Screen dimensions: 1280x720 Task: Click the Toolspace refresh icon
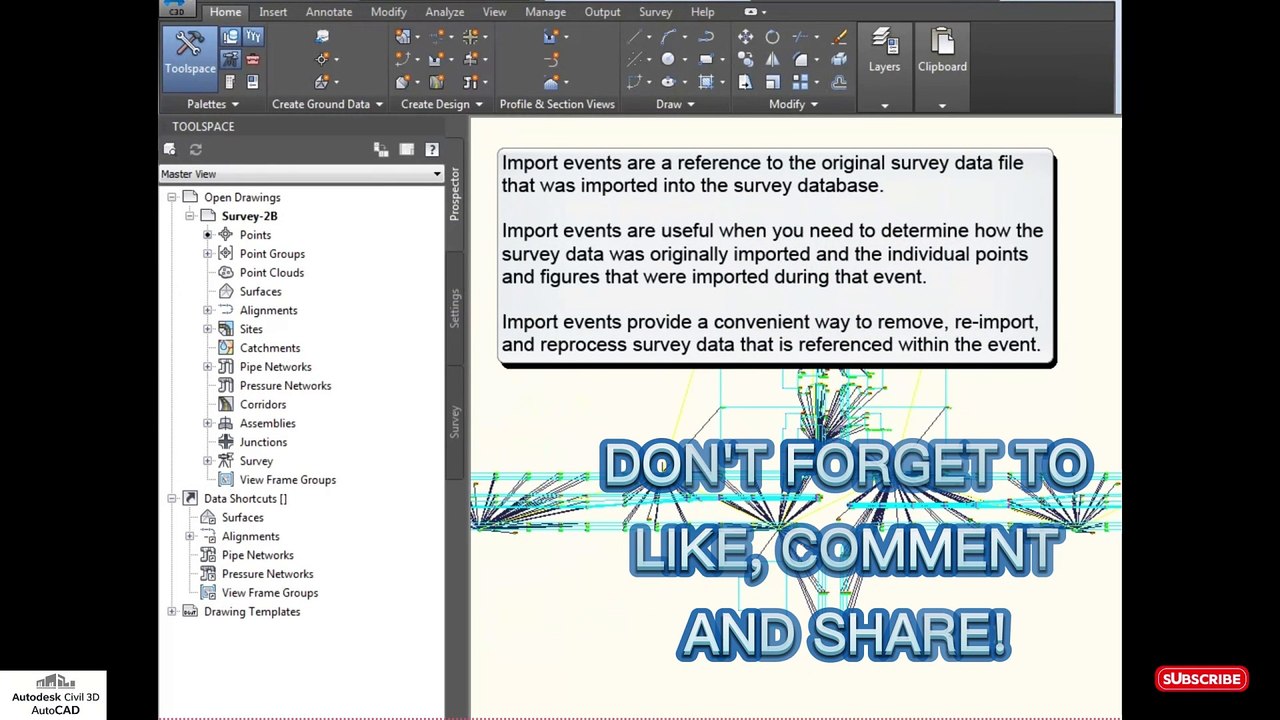pos(196,149)
